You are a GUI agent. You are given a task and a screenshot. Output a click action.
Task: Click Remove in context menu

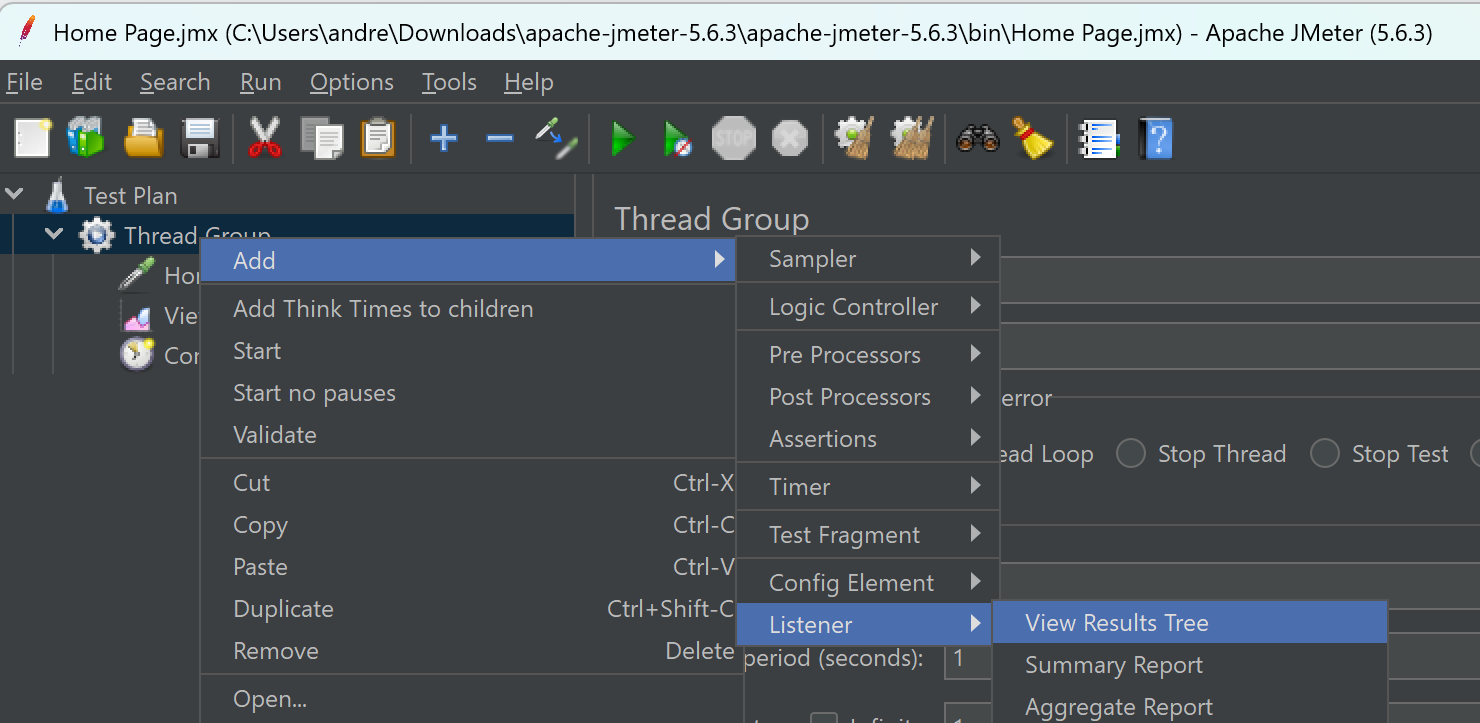(x=468, y=651)
